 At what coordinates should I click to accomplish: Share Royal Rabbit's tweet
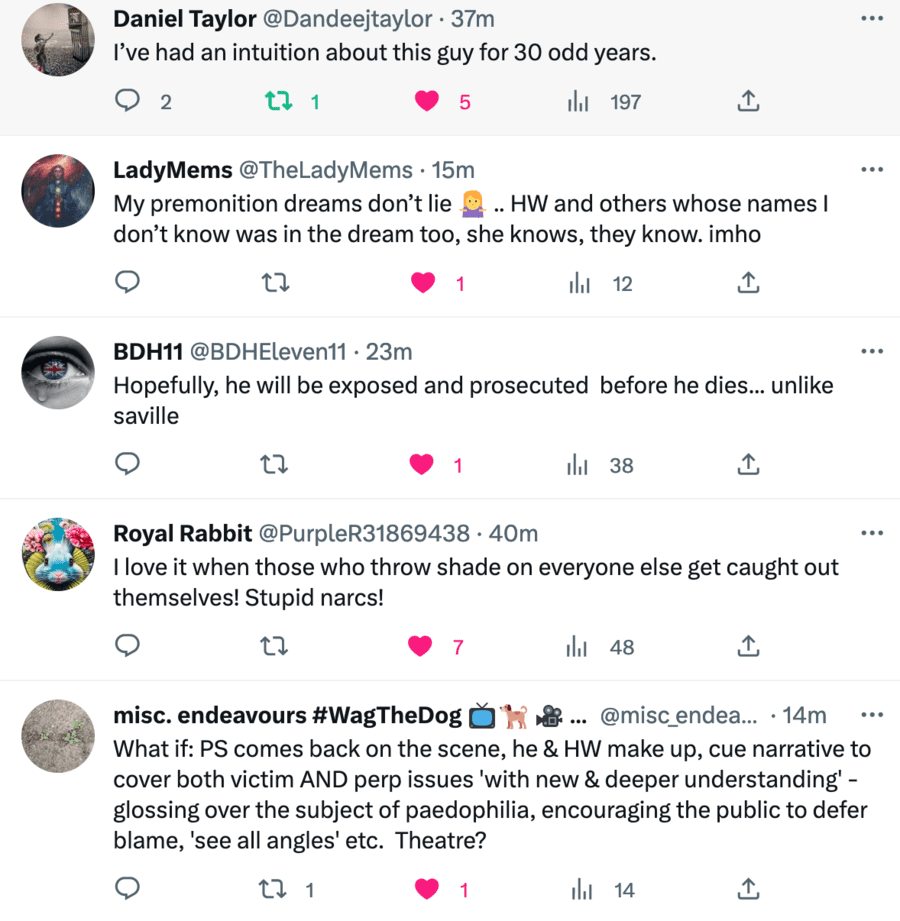tap(747, 646)
